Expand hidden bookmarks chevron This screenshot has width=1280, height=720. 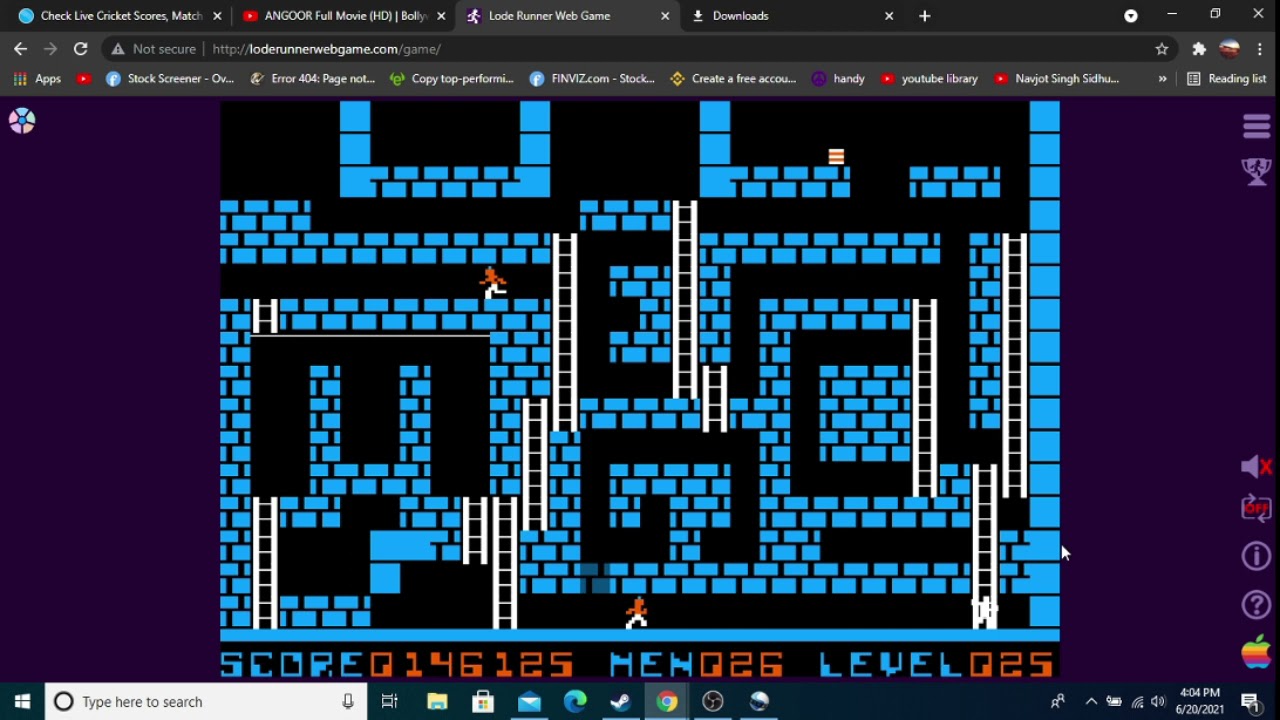pos(1162,79)
